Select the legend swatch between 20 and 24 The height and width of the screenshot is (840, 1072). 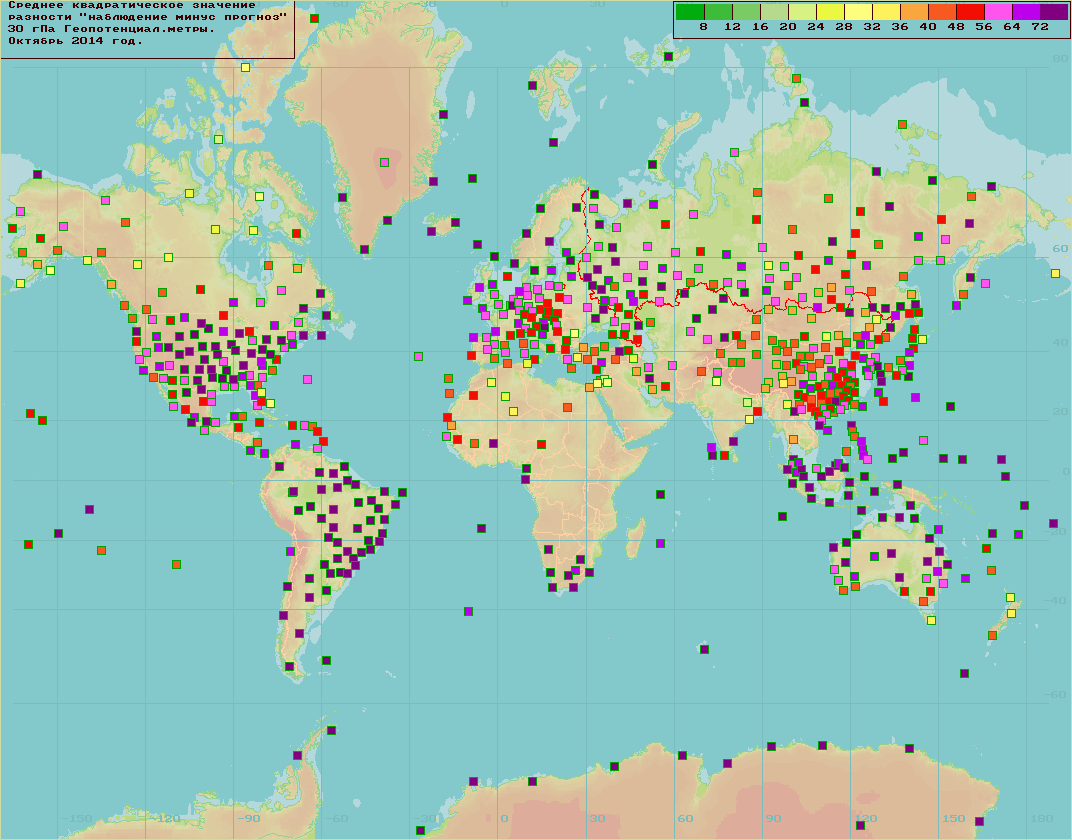pos(802,11)
